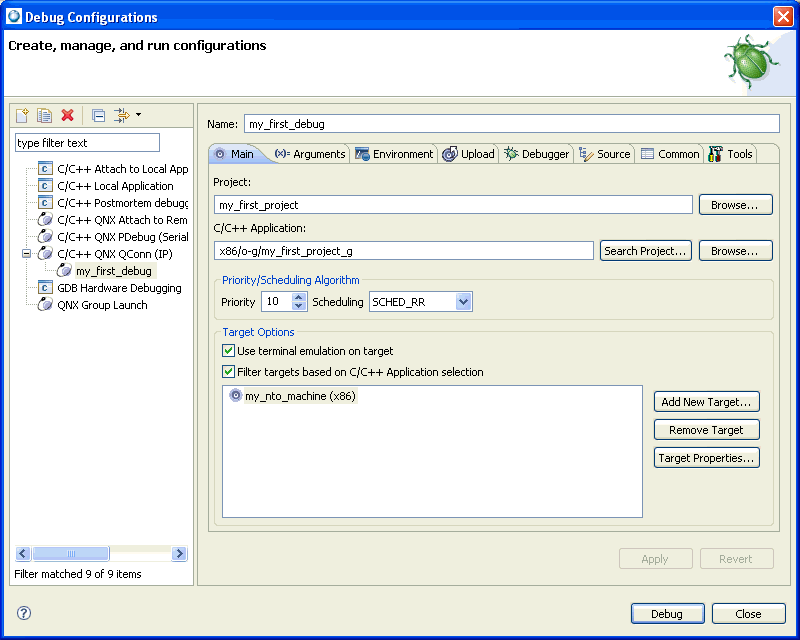800x640 pixels.
Task: Click the Add New Target button
Action: (706, 401)
